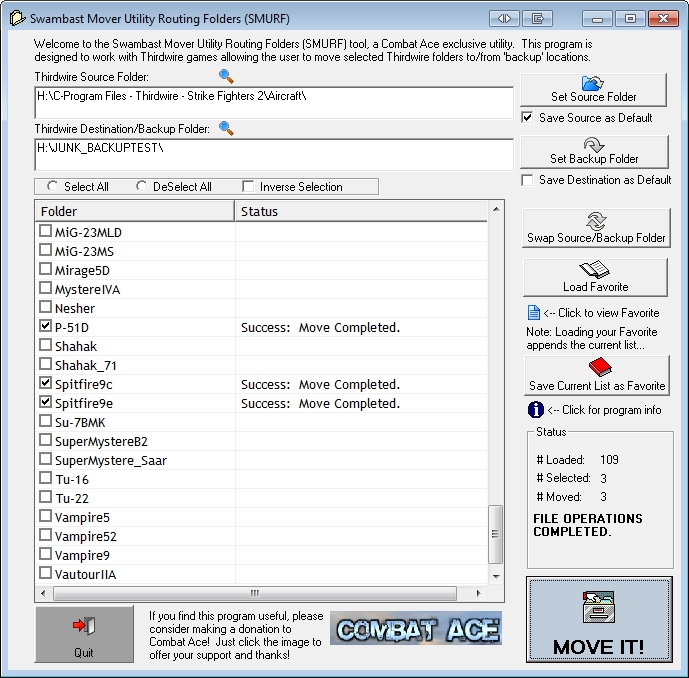Choose the Select All radio button
Viewport: 689px width, 678px height.
tap(52, 186)
